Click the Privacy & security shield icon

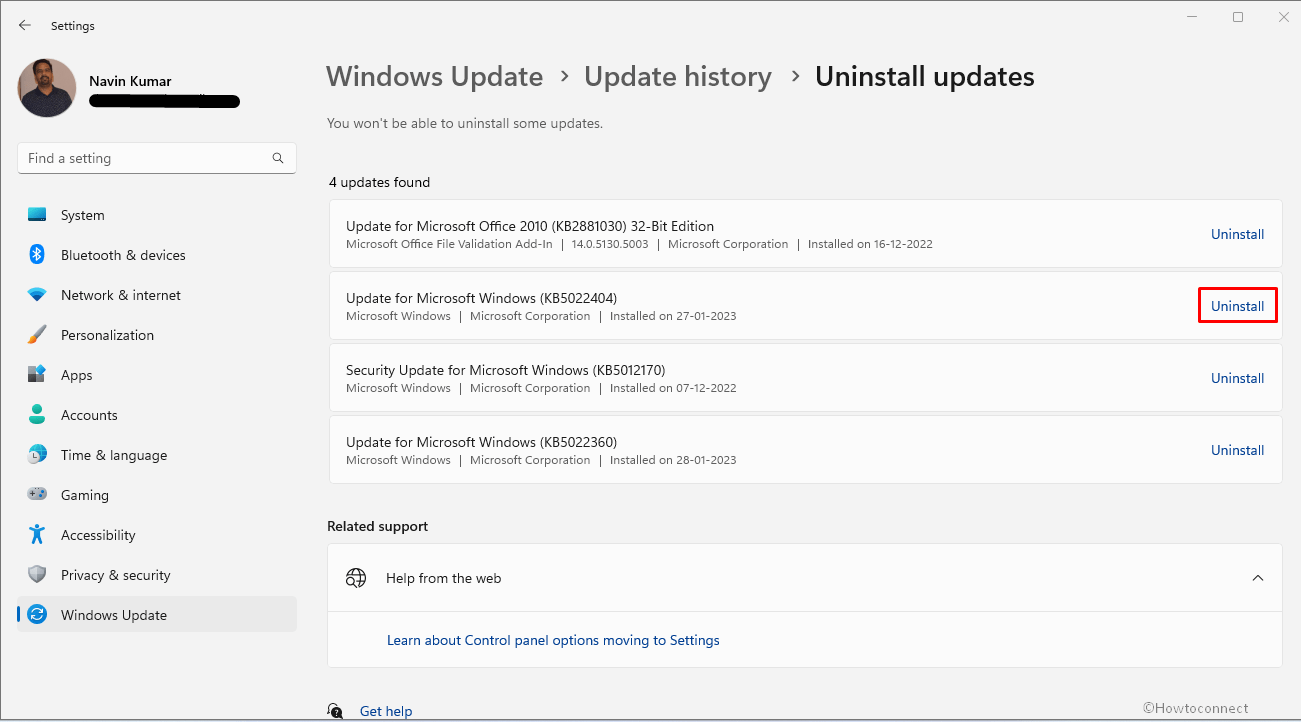pos(37,575)
